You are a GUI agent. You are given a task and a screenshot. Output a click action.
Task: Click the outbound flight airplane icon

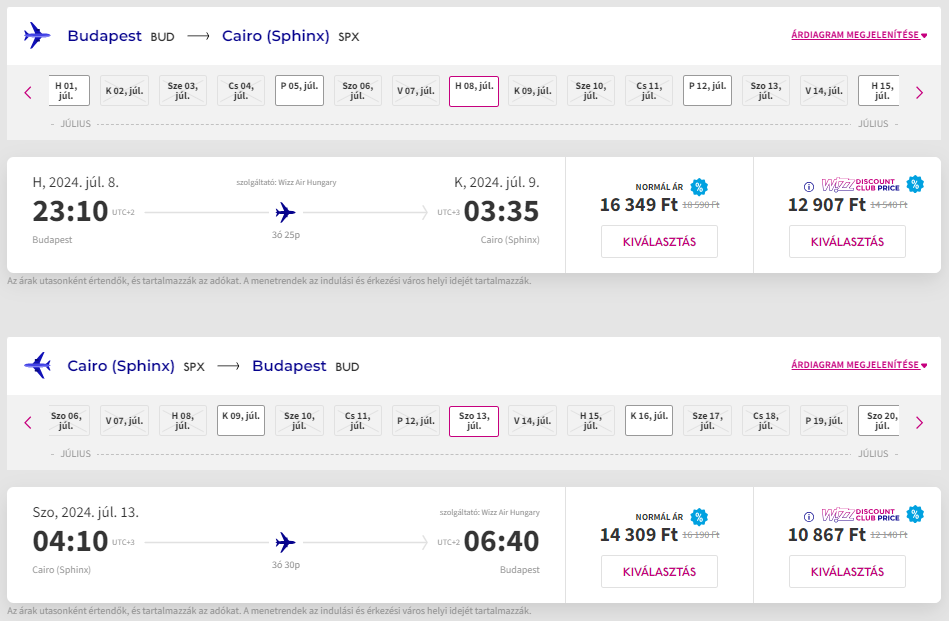coord(37,36)
